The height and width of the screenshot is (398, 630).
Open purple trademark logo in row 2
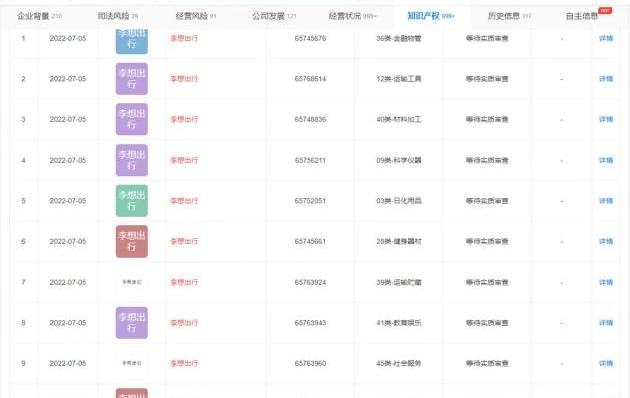point(132,79)
